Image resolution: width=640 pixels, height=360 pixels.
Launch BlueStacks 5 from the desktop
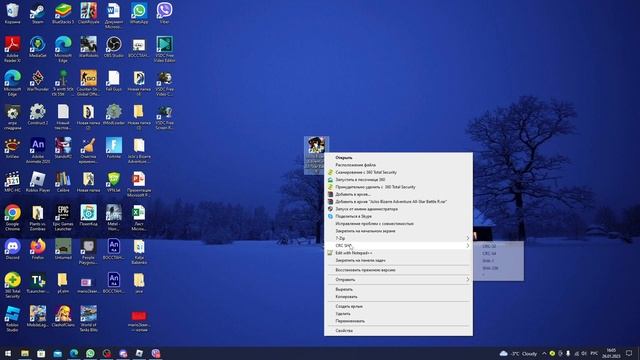(x=63, y=13)
